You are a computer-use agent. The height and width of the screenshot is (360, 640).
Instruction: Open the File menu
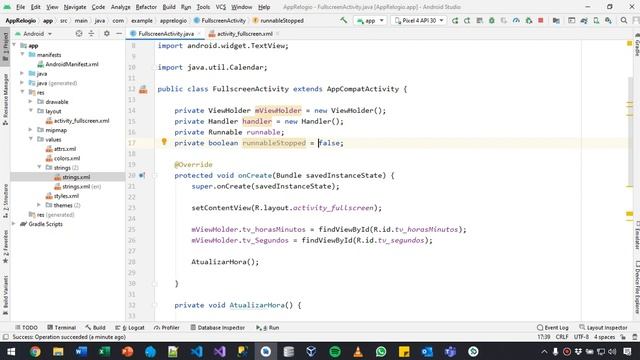20,7
